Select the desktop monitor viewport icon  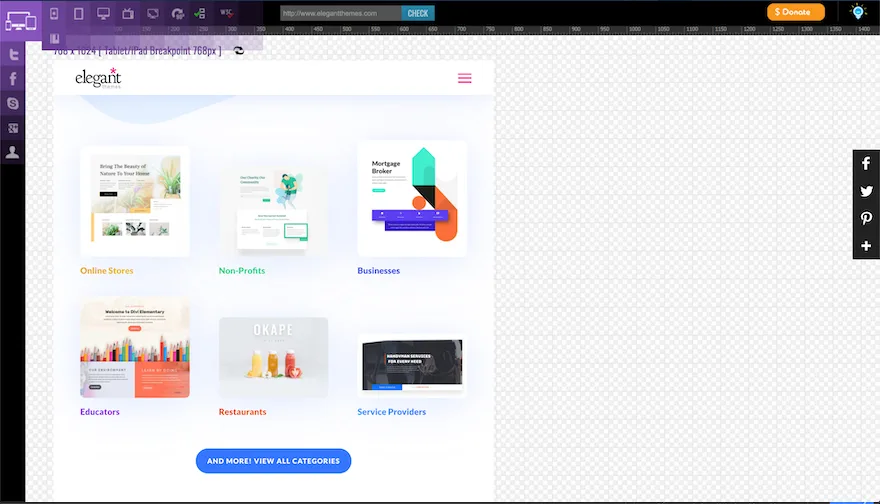point(103,13)
